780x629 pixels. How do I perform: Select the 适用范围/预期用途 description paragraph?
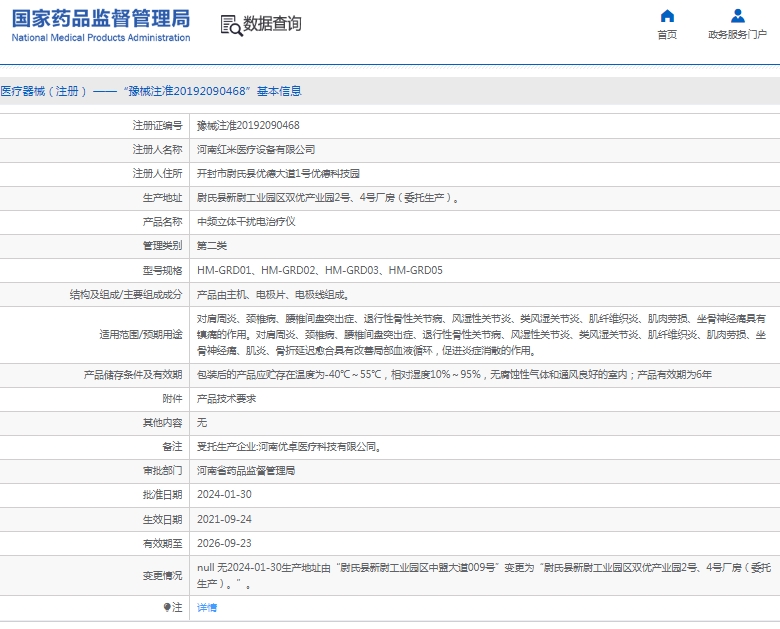481,335
